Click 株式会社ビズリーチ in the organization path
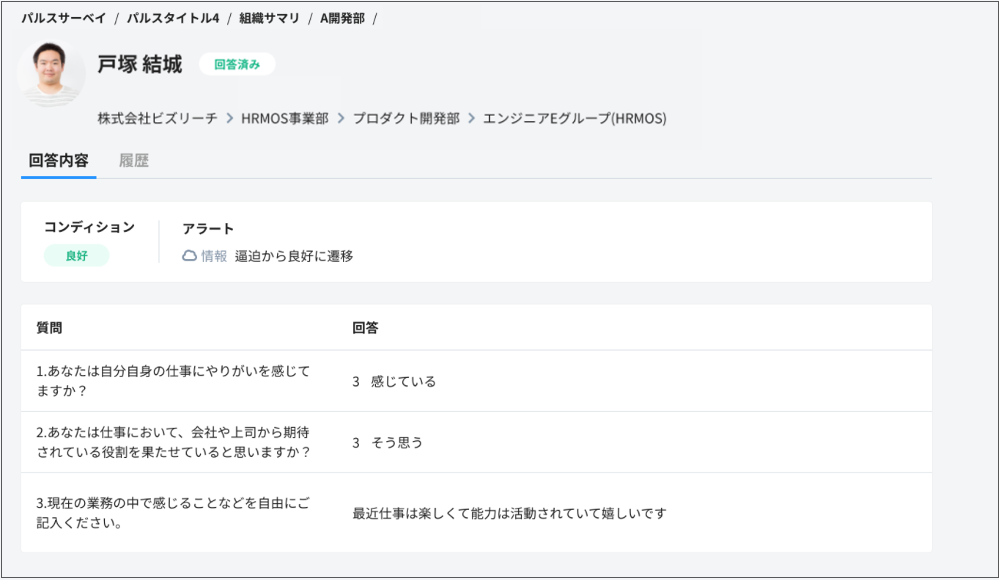 pyautogui.click(x=155, y=118)
